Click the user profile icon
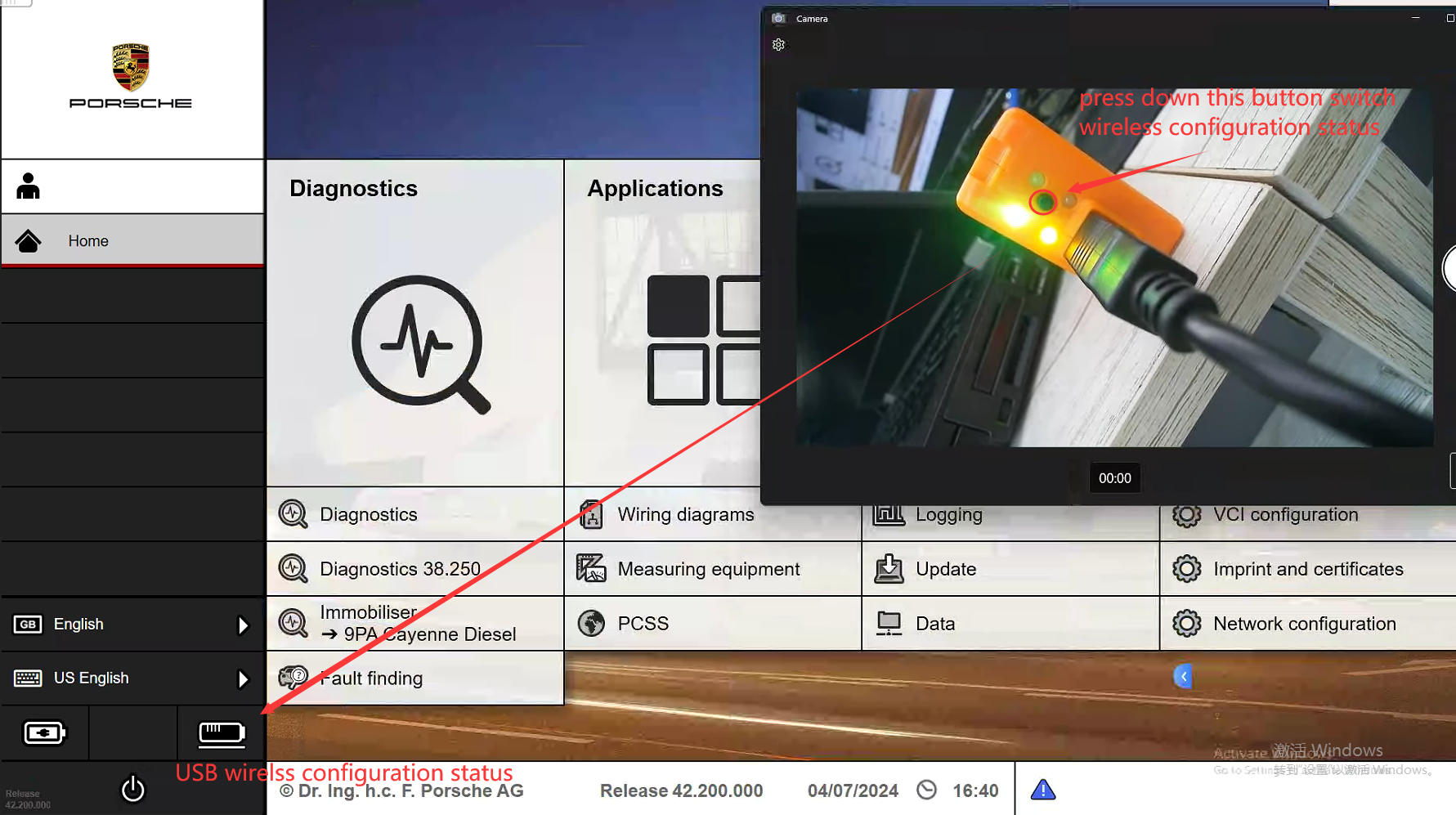 point(29,186)
